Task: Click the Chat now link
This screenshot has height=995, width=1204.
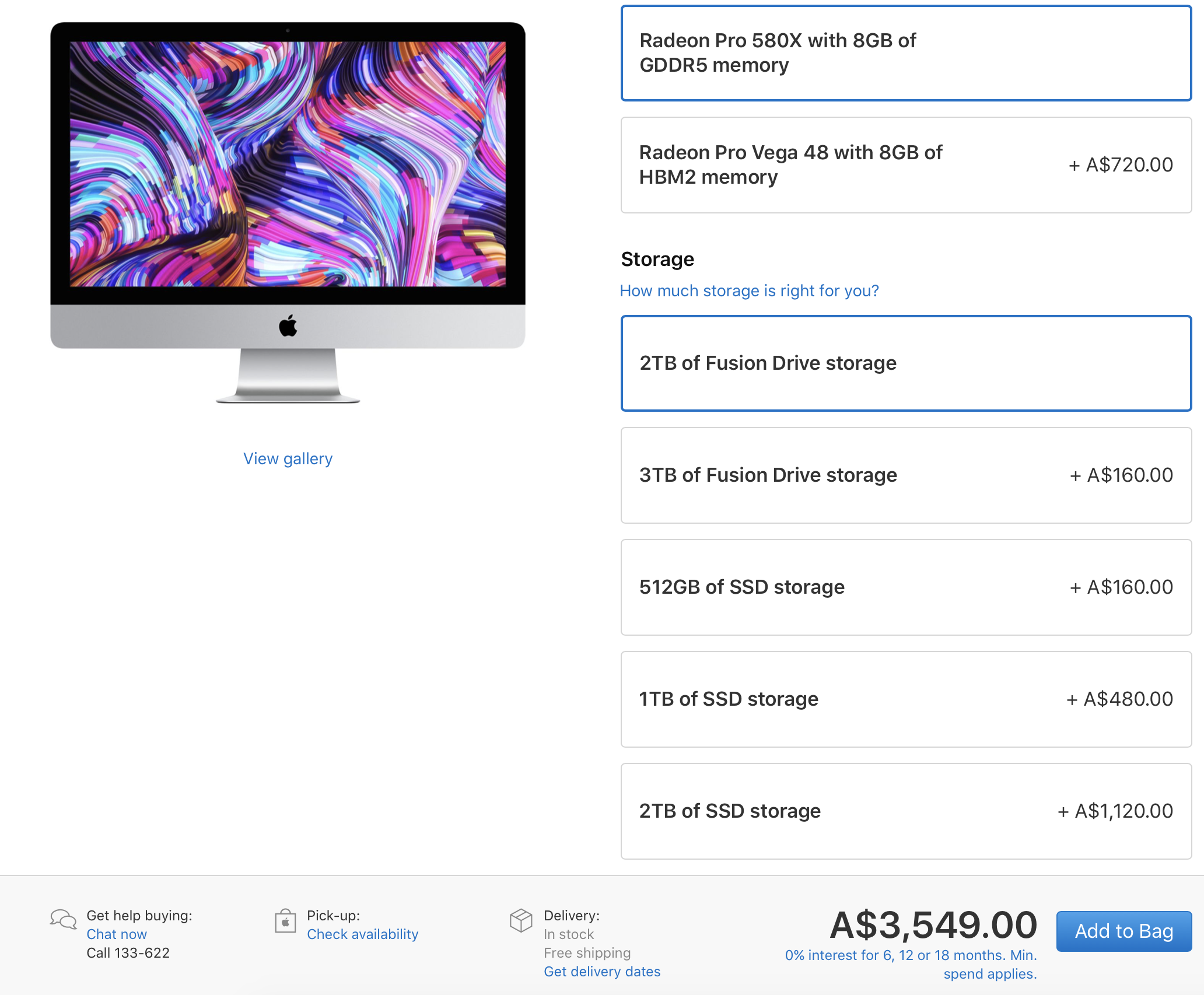Action: pyautogui.click(x=117, y=934)
